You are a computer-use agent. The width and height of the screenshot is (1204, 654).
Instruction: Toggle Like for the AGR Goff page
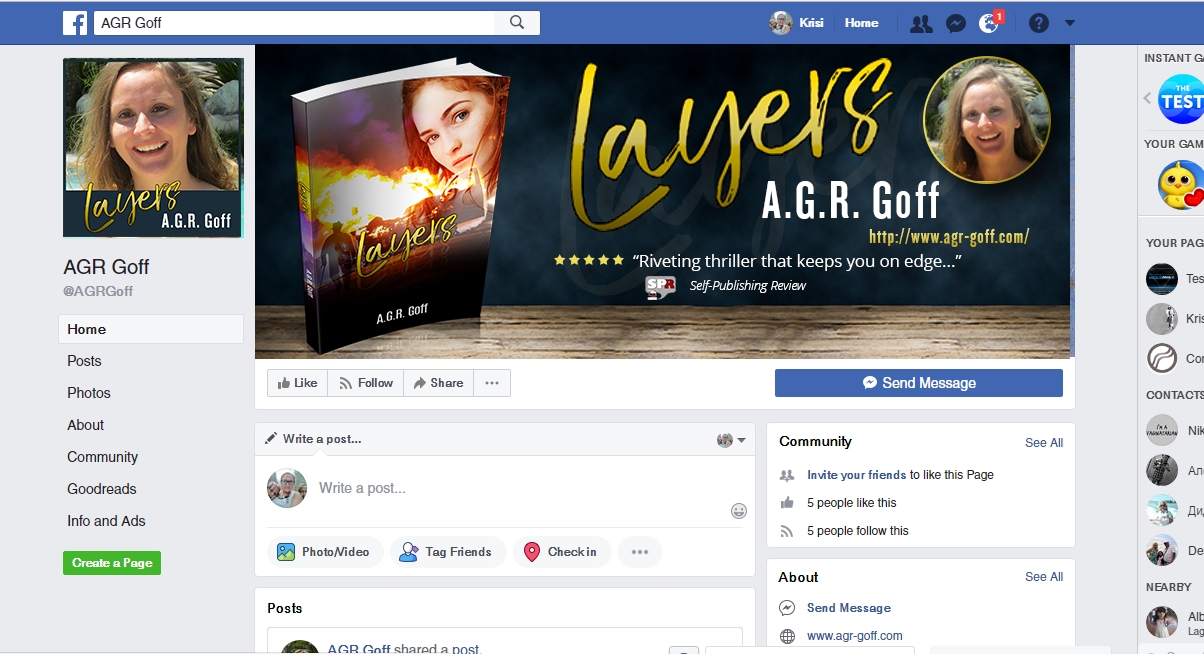tap(296, 382)
